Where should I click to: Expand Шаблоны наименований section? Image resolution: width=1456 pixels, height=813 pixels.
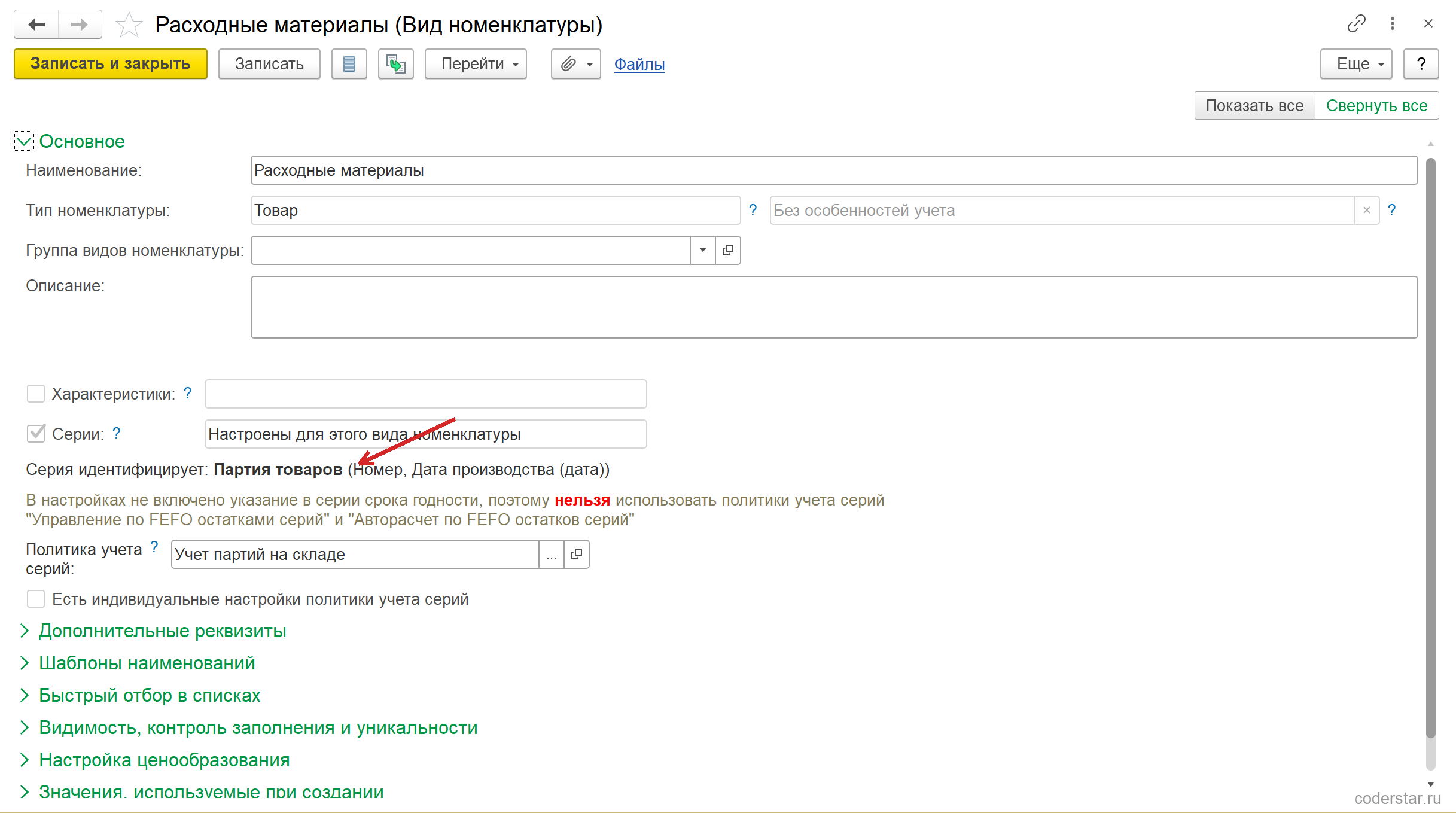coord(147,663)
